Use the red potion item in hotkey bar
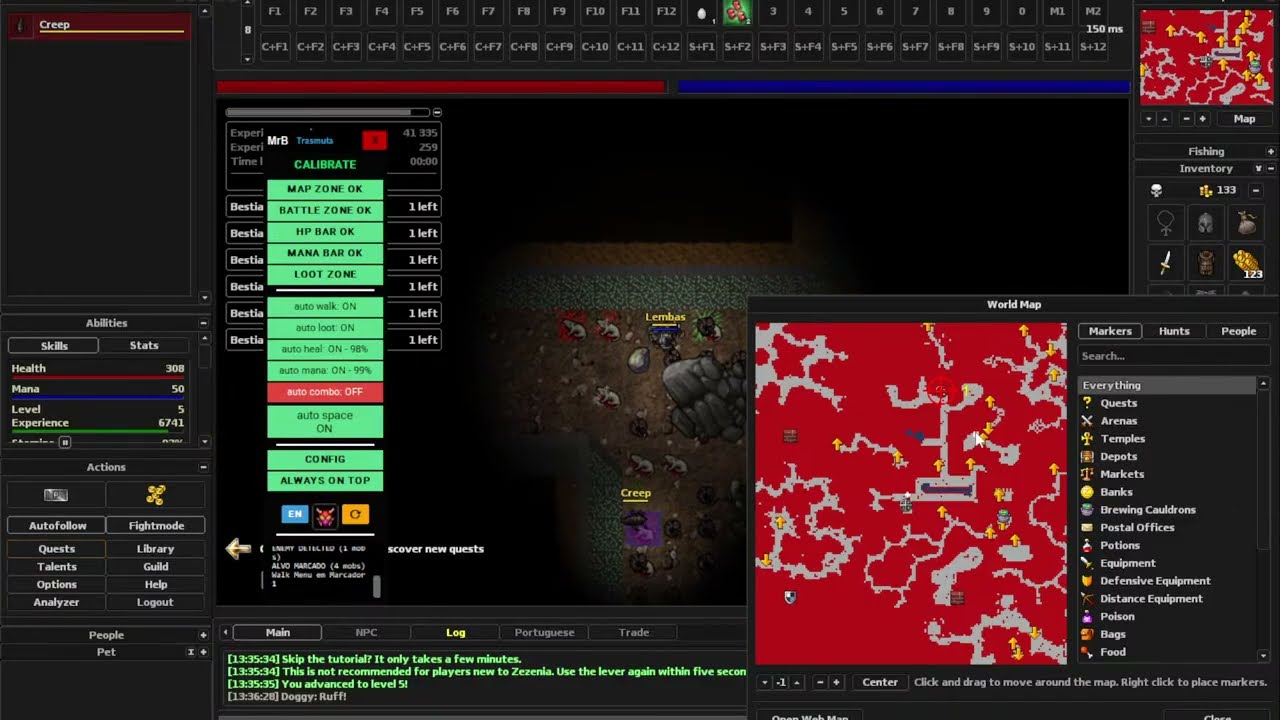Screen dimensions: 1280x720 point(737,13)
